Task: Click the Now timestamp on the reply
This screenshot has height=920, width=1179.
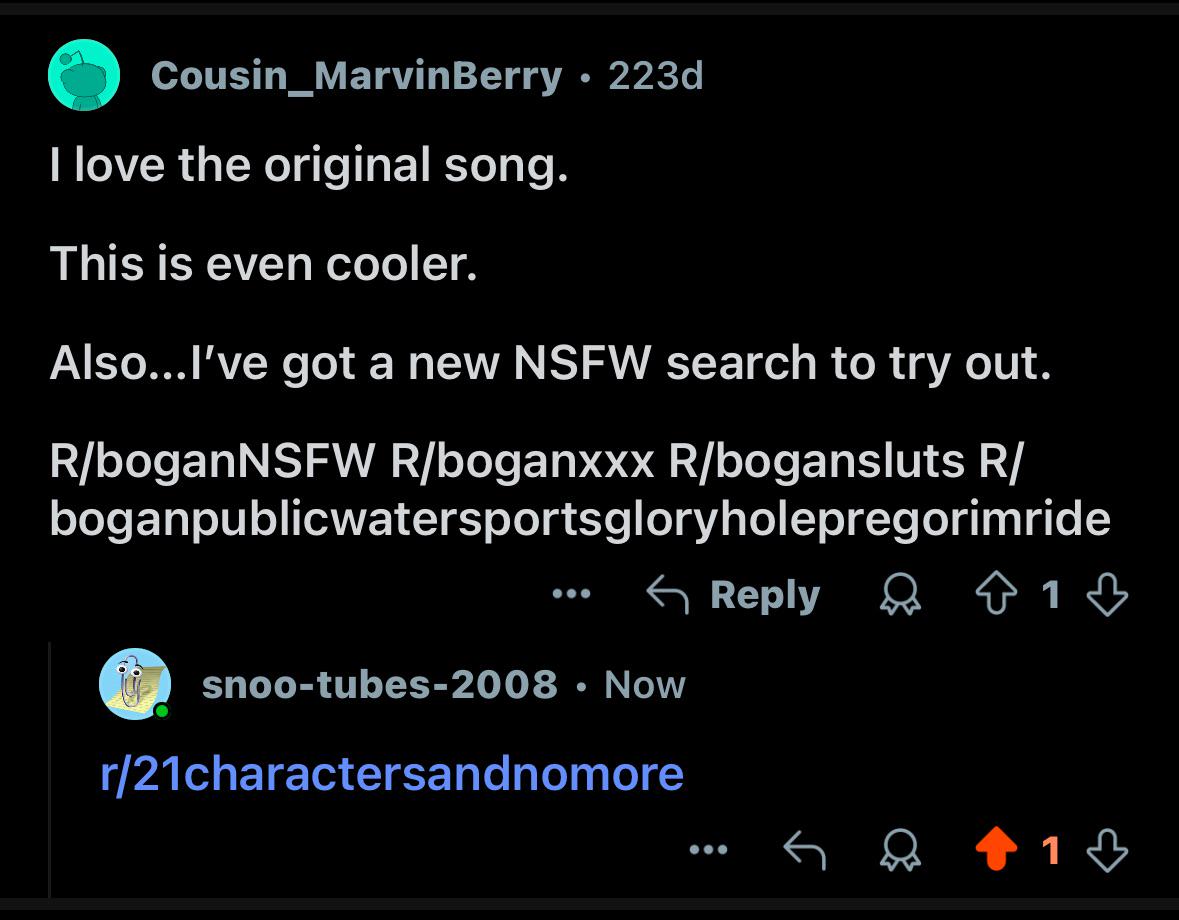Action: 645,685
